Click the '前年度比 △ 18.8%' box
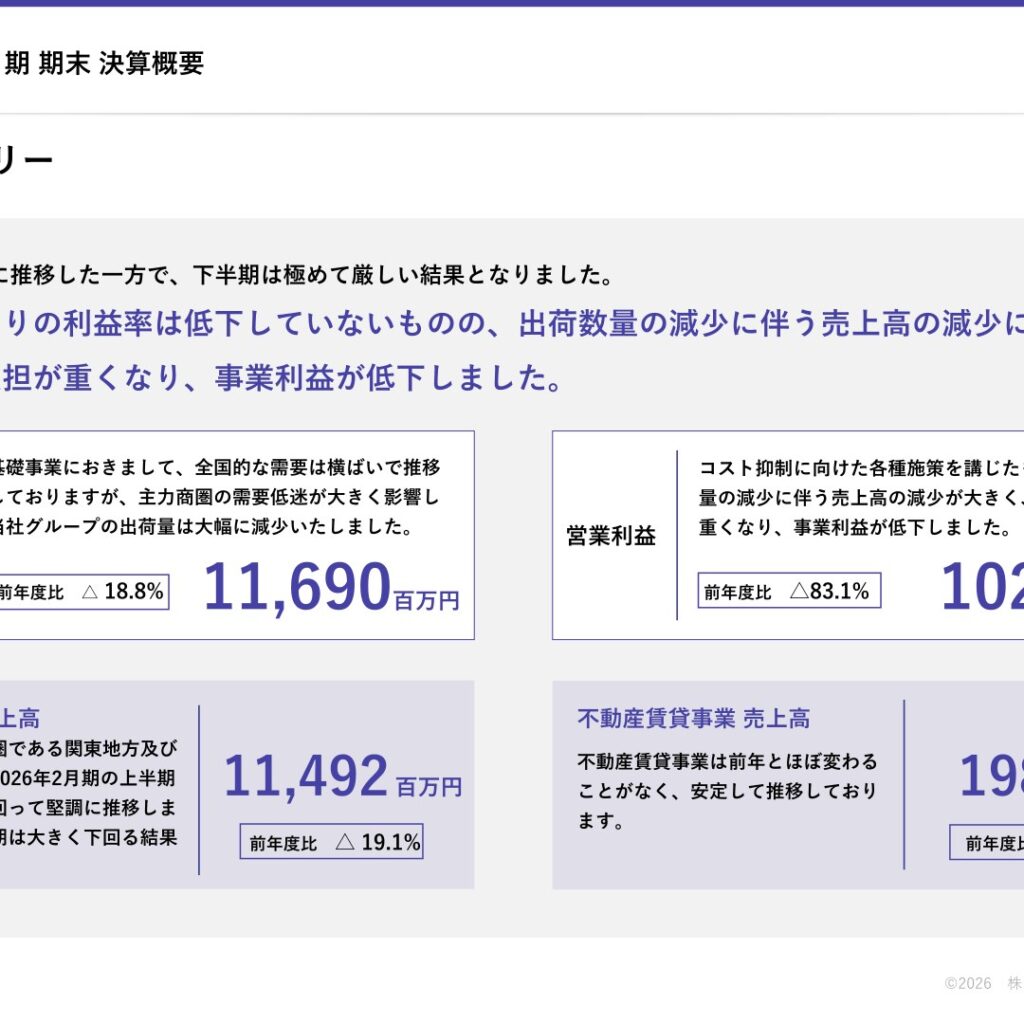The height and width of the screenshot is (1024, 1024). tap(82, 592)
